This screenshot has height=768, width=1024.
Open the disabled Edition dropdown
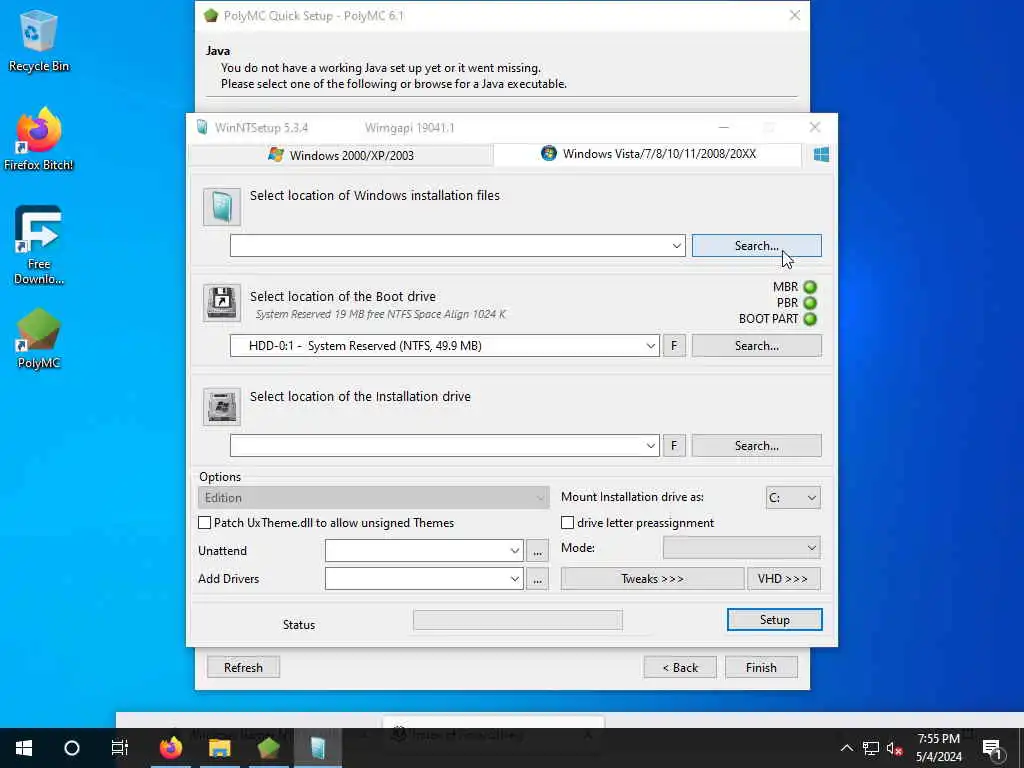point(374,498)
